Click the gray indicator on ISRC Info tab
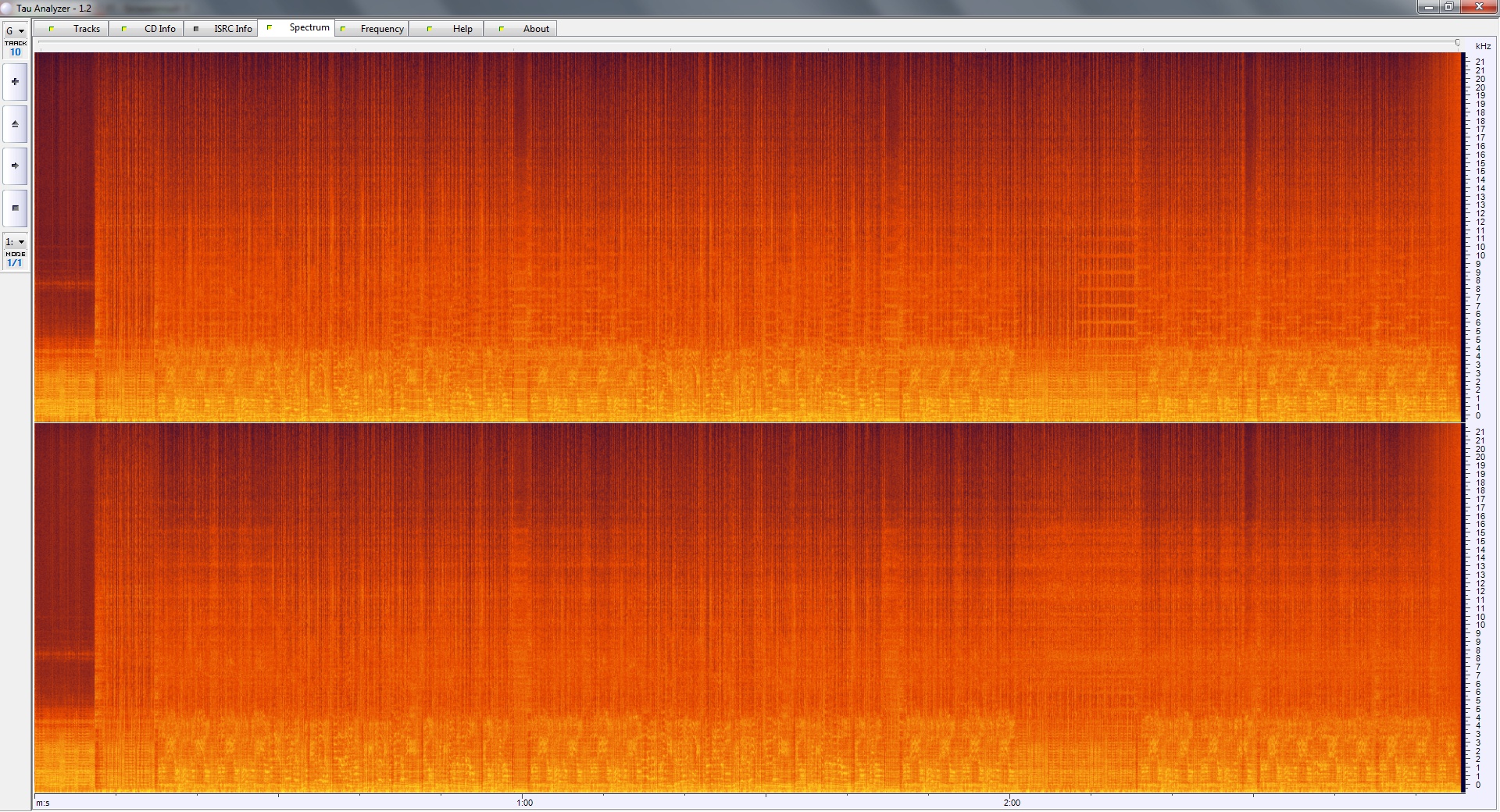 196,29
